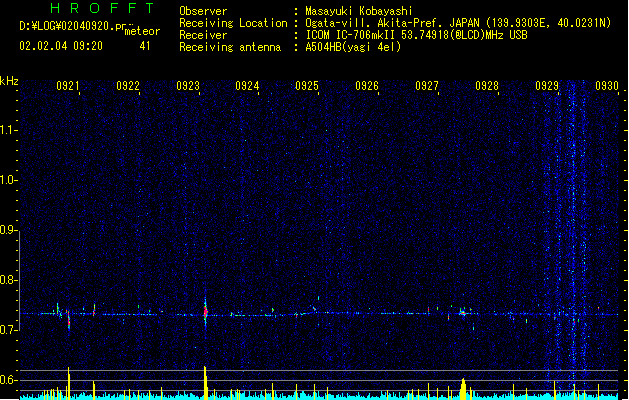
Task: Click the 0929 time marker
Action: pos(547,86)
